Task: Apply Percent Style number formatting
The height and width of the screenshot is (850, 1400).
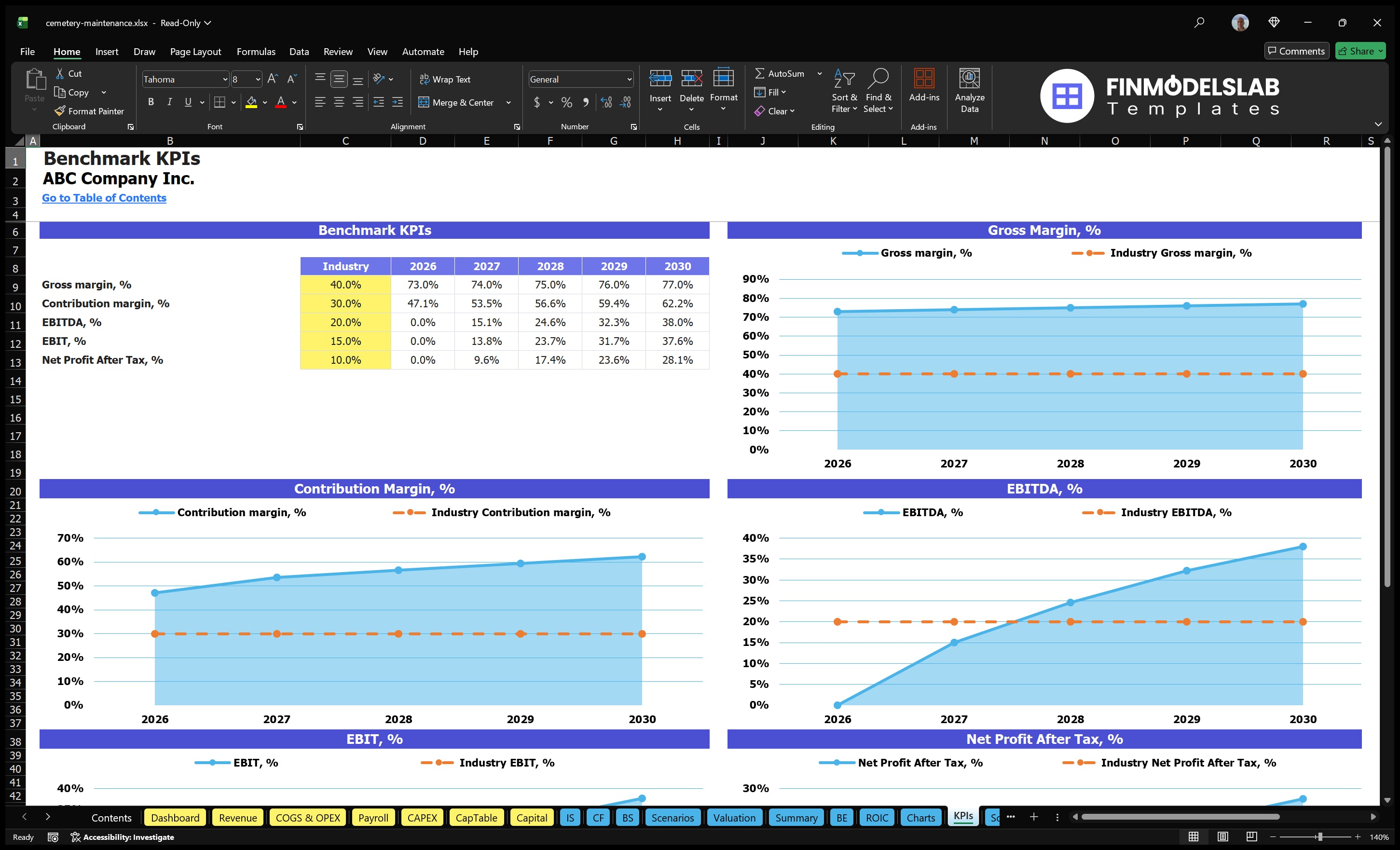Action: (x=566, y=103)
